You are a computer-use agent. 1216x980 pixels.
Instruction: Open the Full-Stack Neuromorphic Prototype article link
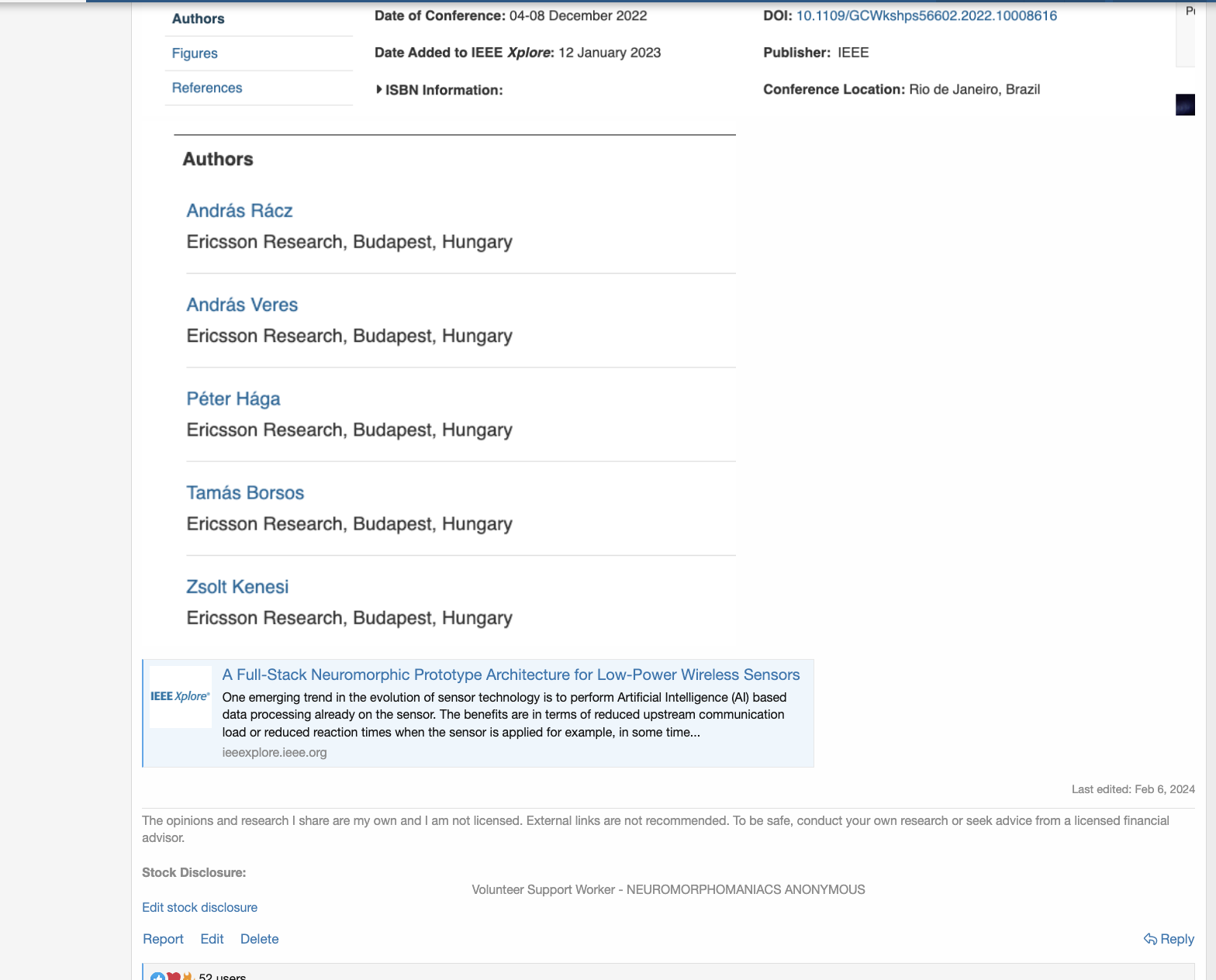[x=510, y=675]
